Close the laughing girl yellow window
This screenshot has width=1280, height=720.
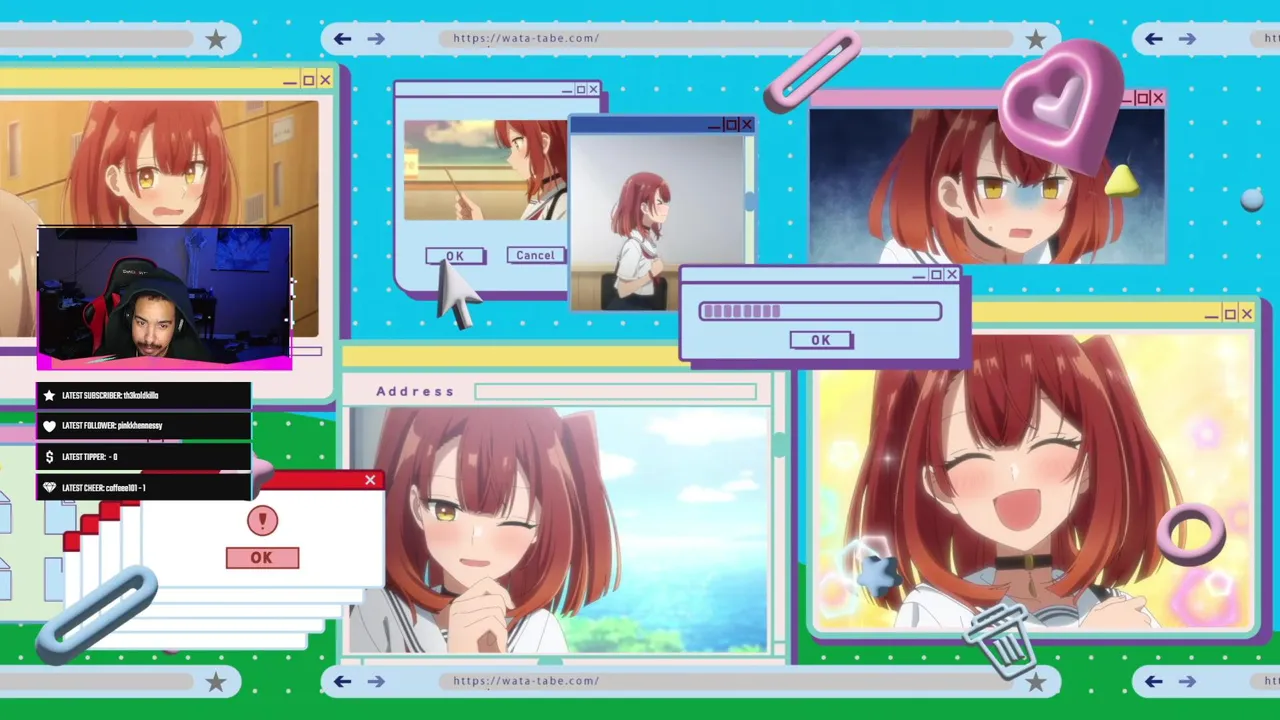[1246, 314]
